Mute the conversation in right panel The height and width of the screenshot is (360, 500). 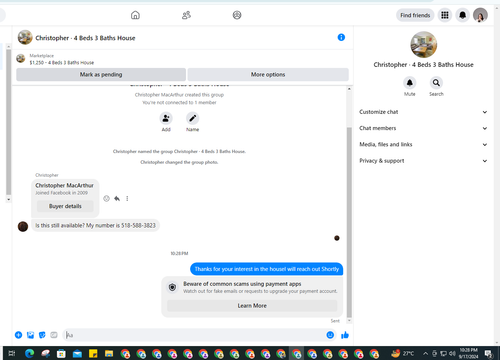click(409, 83)
